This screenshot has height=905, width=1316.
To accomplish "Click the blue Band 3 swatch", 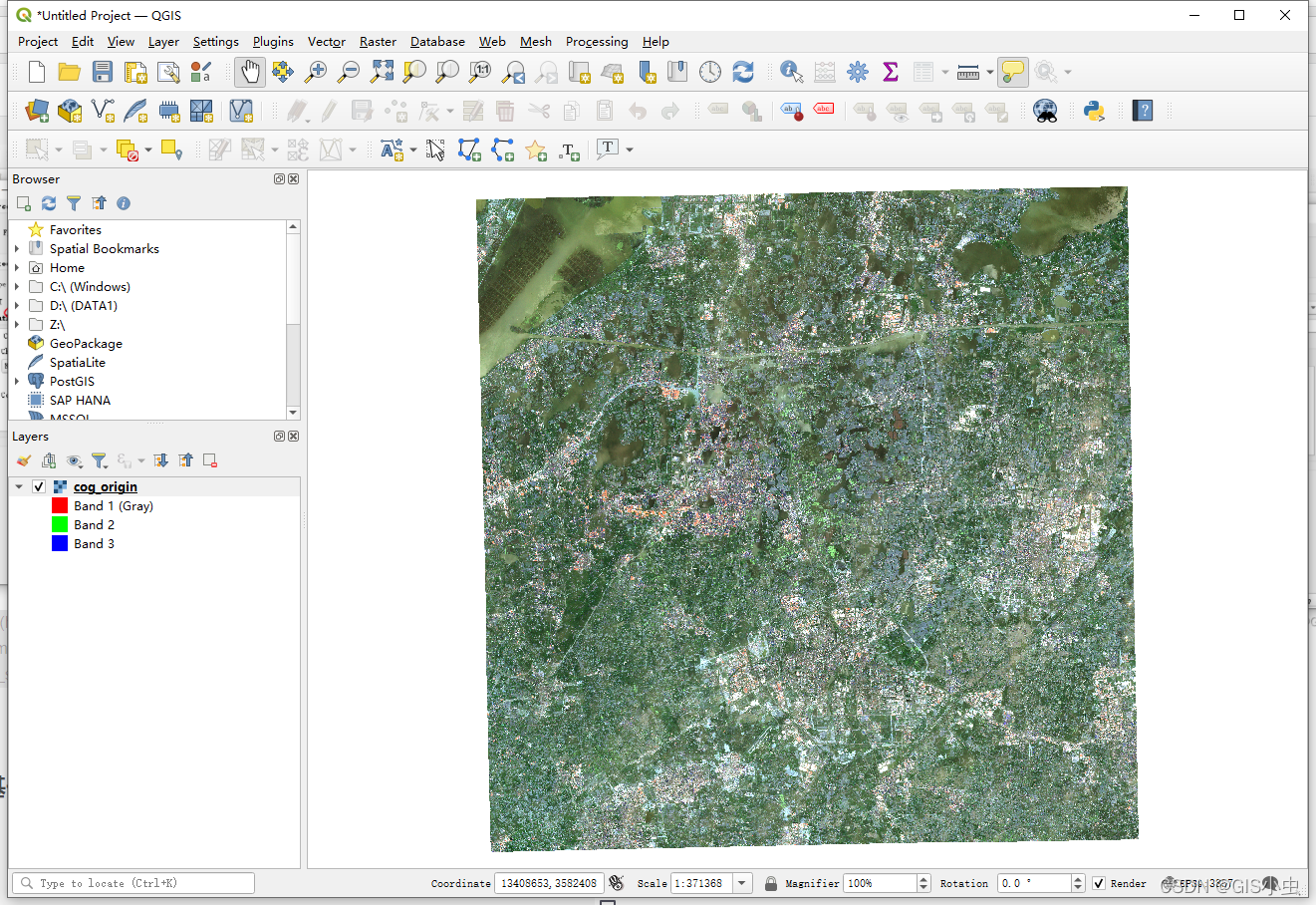I will [60, 544].
